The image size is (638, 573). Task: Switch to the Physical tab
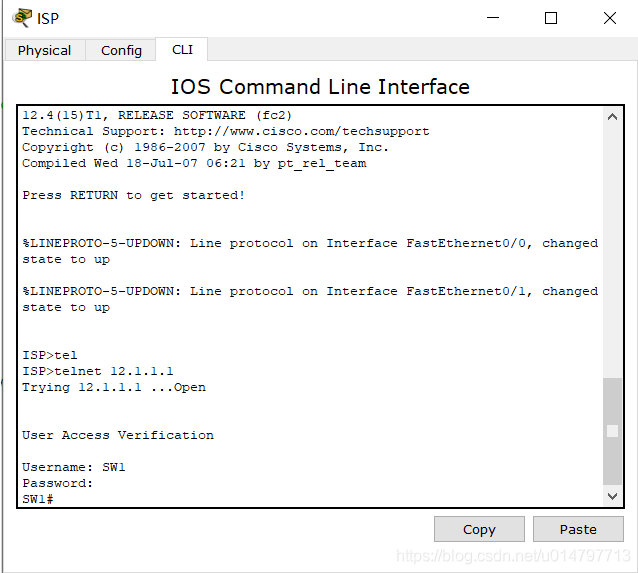tap(44, 50)
